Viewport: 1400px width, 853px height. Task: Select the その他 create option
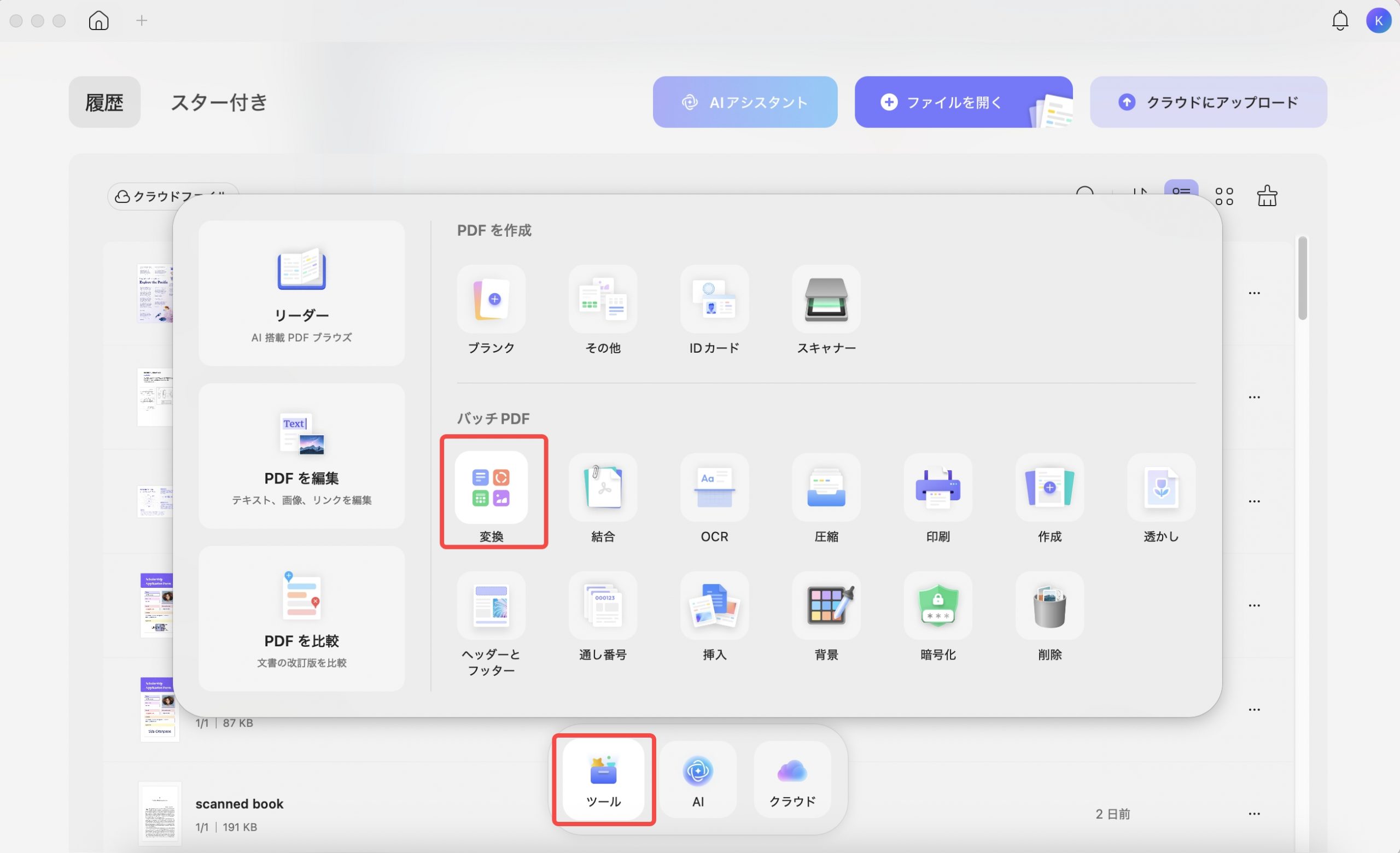pyautogui.click(x=603, y=299)
